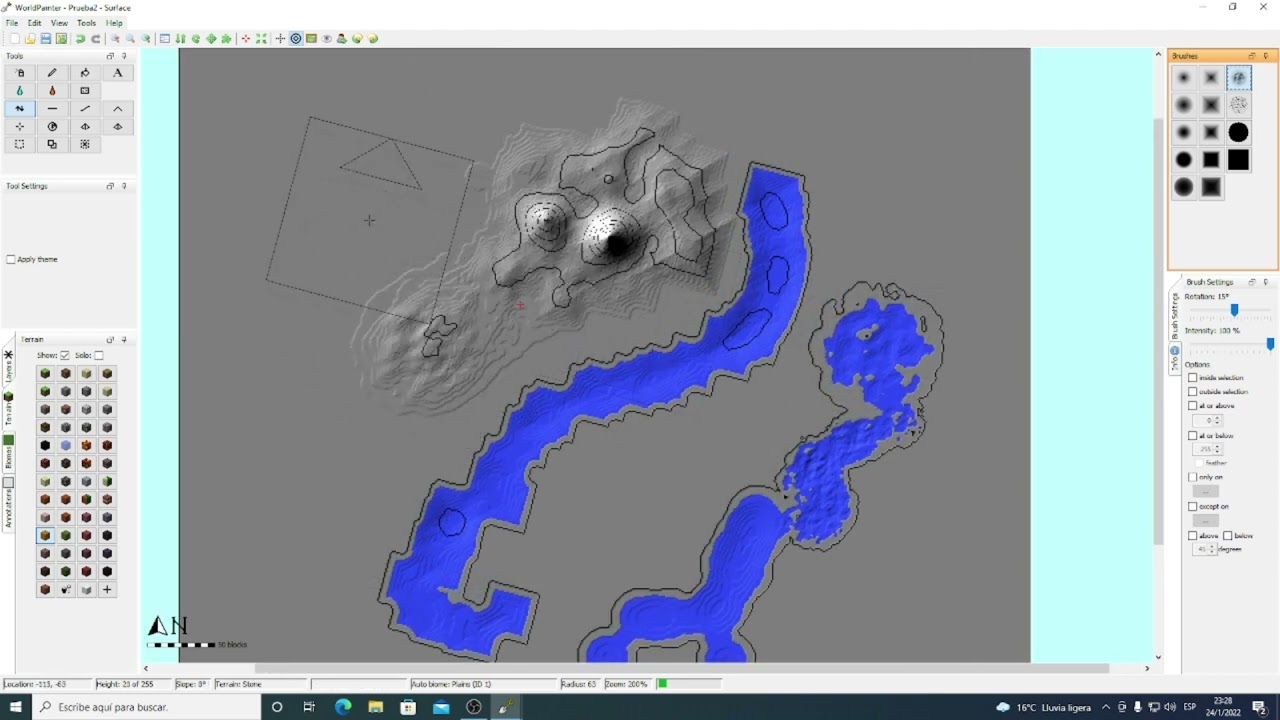Open the 'only on' terrain selector button
The width and height of the screenshot is (1280, 720).
pos(1206,491)
